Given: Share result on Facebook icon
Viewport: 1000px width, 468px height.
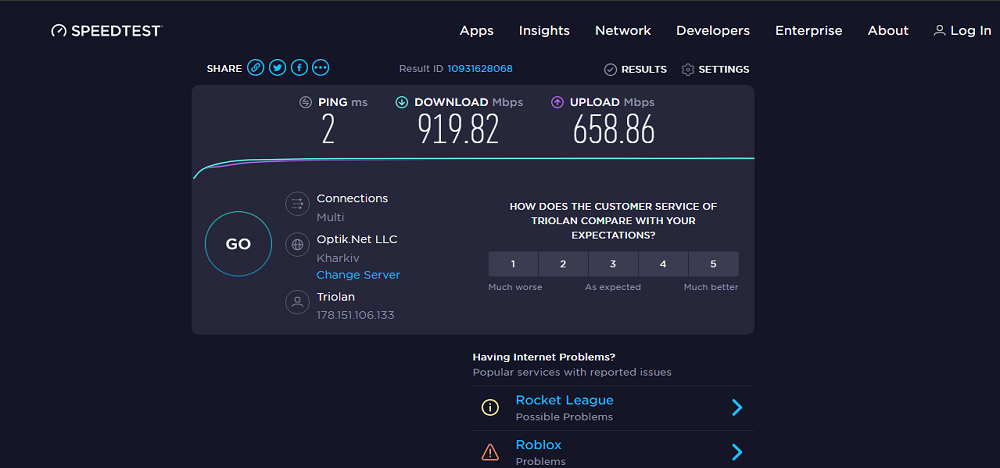Looking at the screenshot, I should [299, 68].
